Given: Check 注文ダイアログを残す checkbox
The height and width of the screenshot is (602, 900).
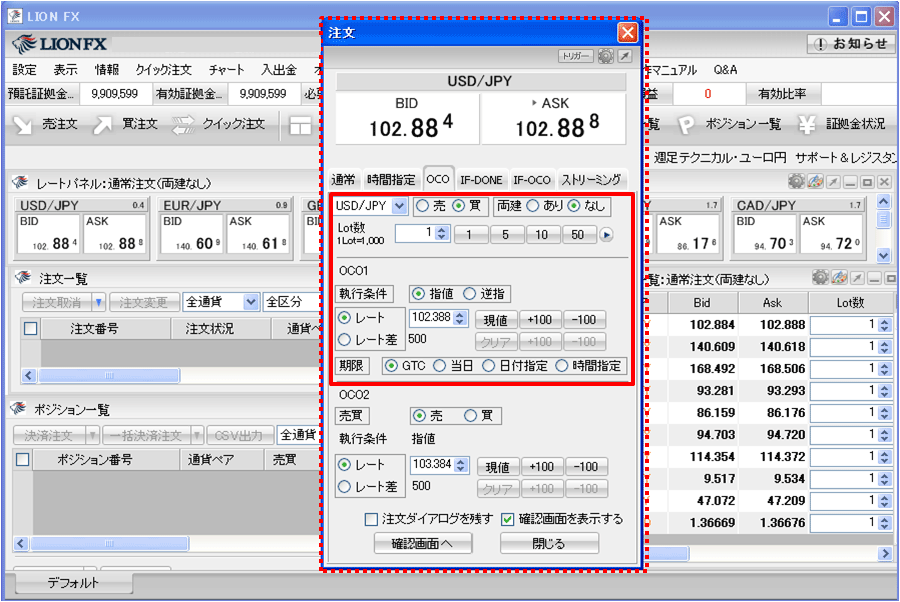Looking at the screenshot, I should [x=371, y=519].
